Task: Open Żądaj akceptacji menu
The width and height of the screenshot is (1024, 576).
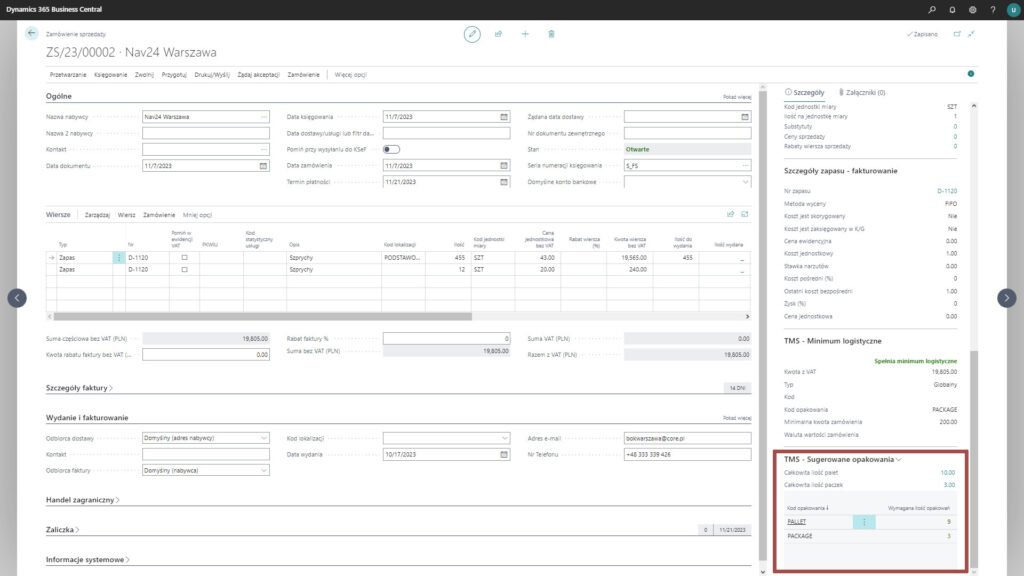Action: (258, 75)
